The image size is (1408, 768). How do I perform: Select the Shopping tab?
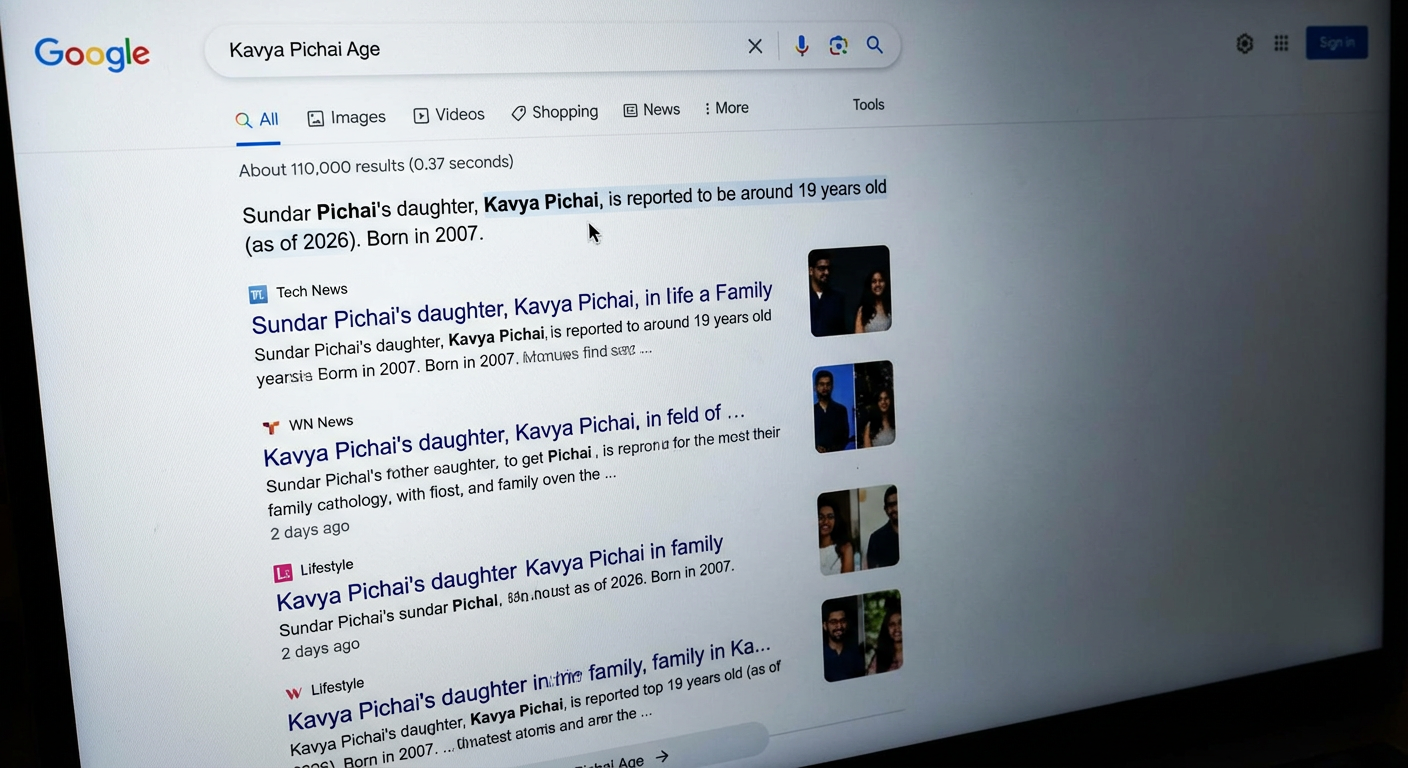(x=554, y=112)
